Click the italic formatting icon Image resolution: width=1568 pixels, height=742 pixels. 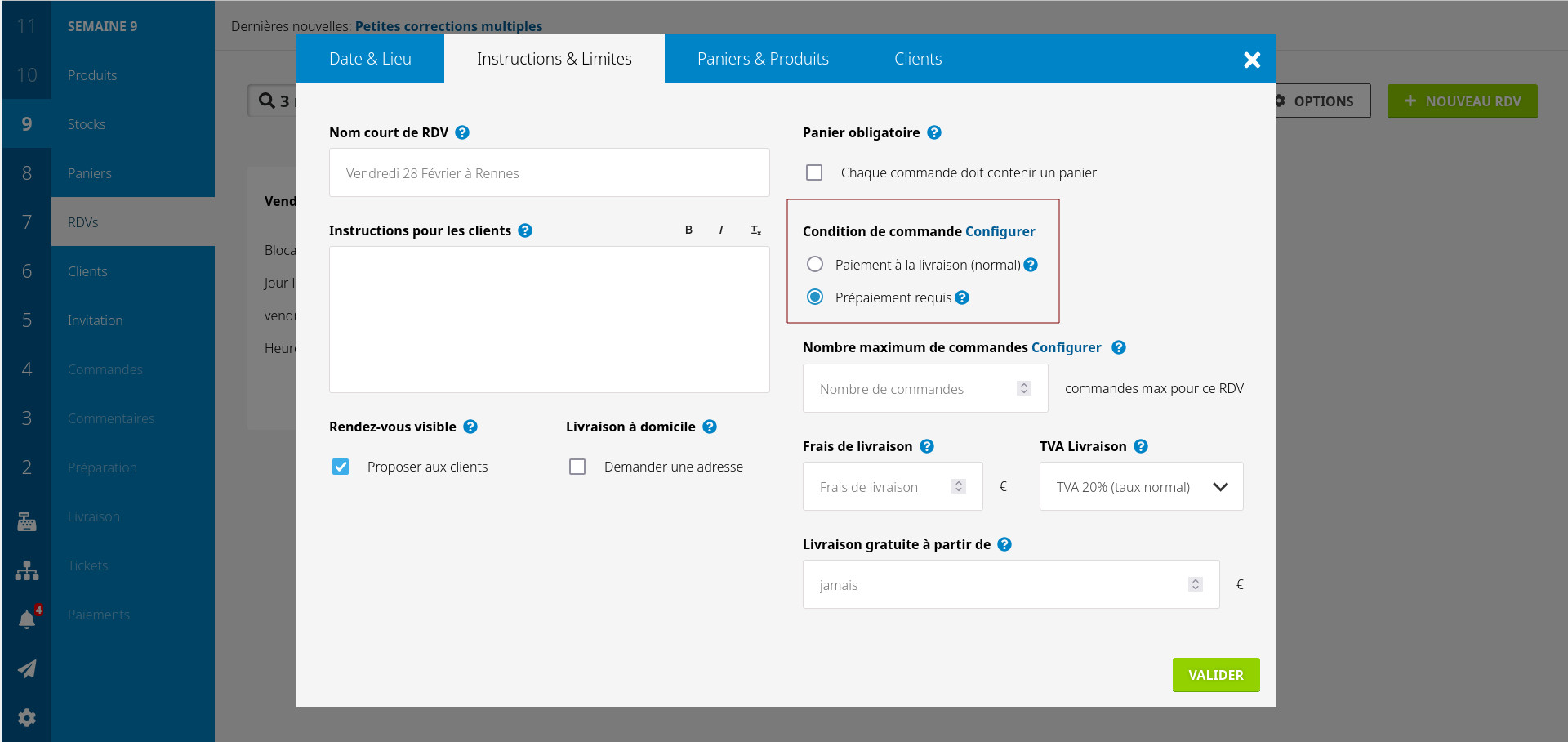[720, 230]
